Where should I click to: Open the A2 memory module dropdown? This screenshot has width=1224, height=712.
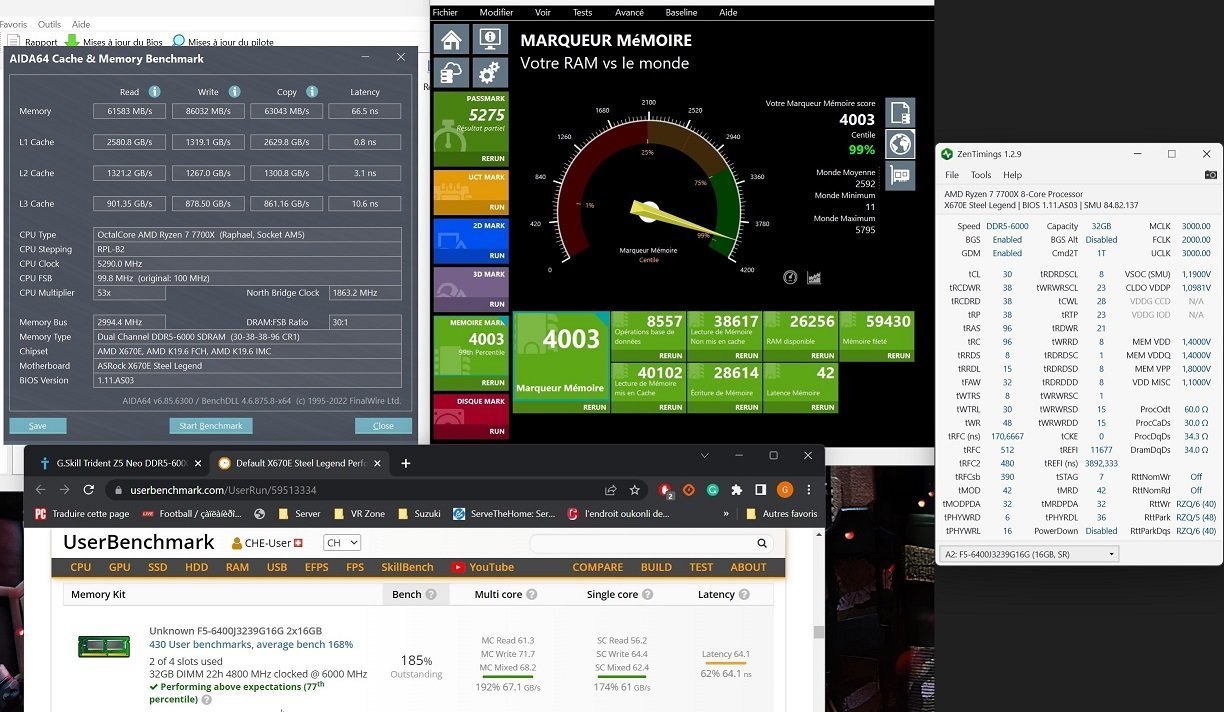click(1030, 553)
